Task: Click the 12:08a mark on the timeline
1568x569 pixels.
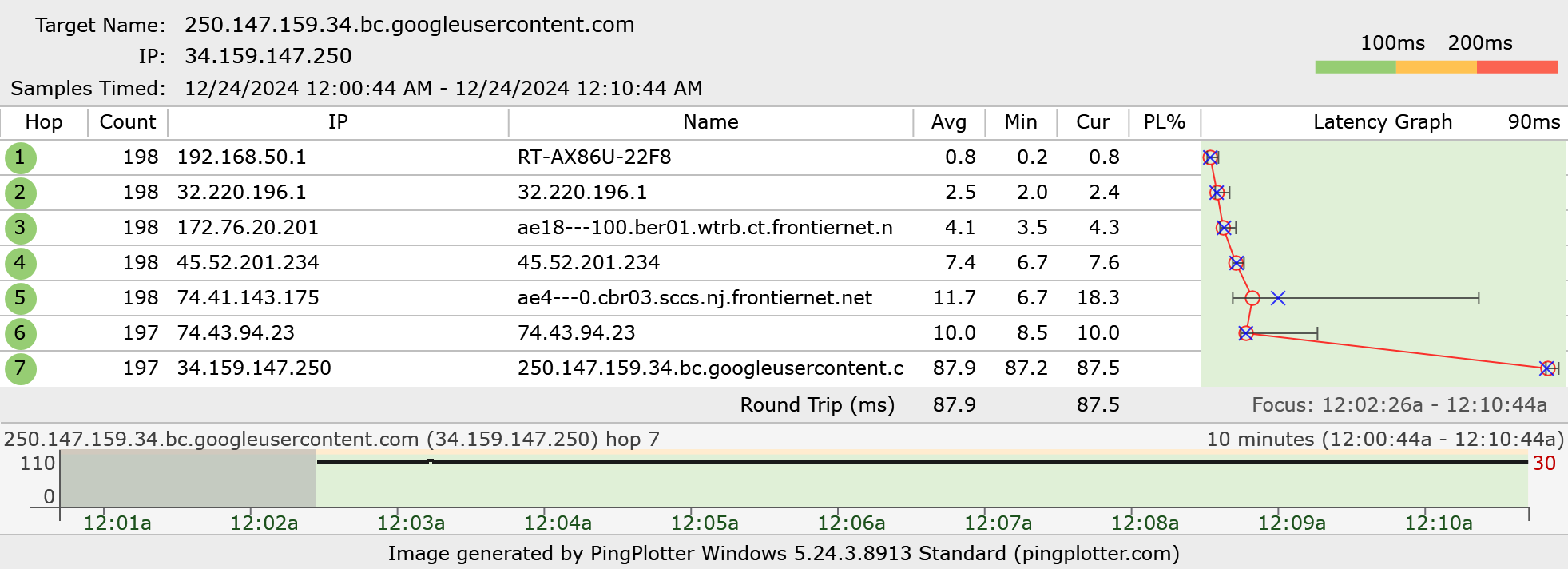Action: click(x=1145, y=523)
